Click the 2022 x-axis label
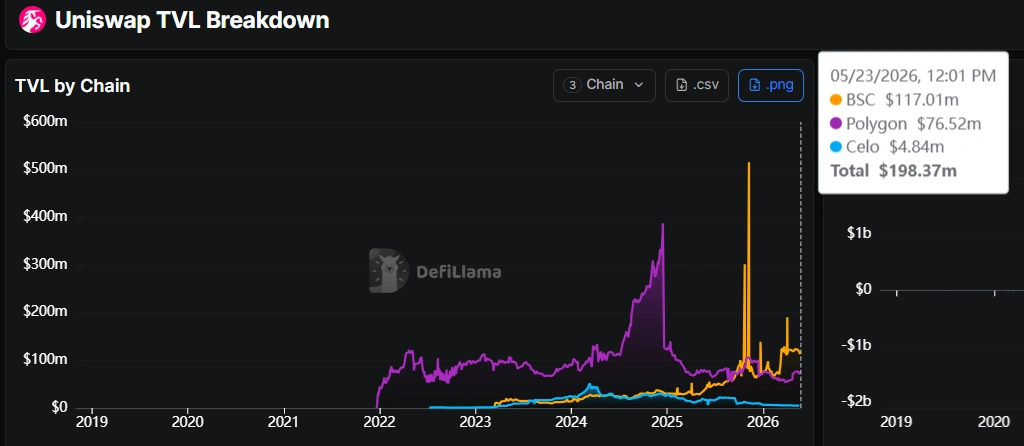The height and width of the screenshot is (446, 1024). (379, 421)
